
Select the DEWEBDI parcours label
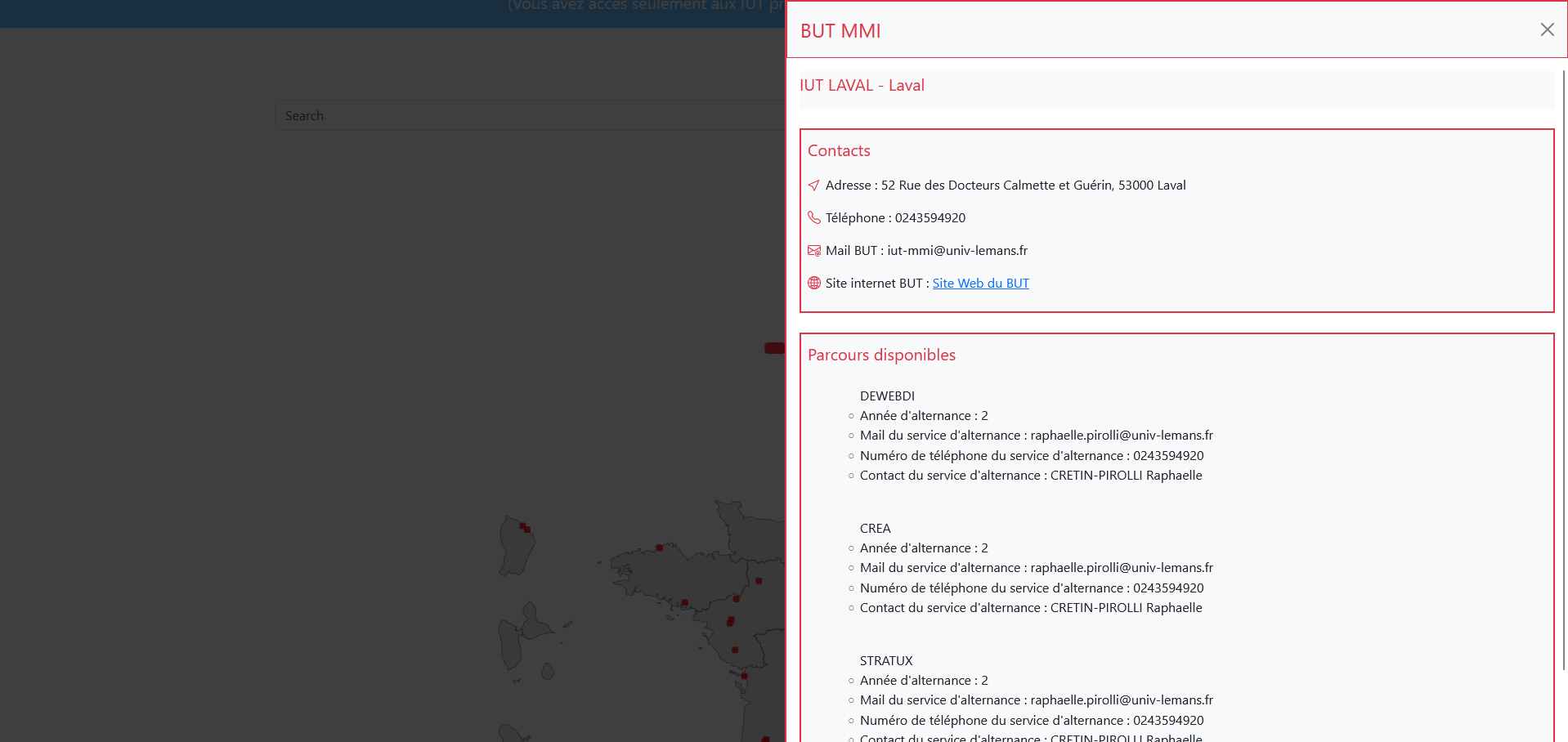click(887, 396)
